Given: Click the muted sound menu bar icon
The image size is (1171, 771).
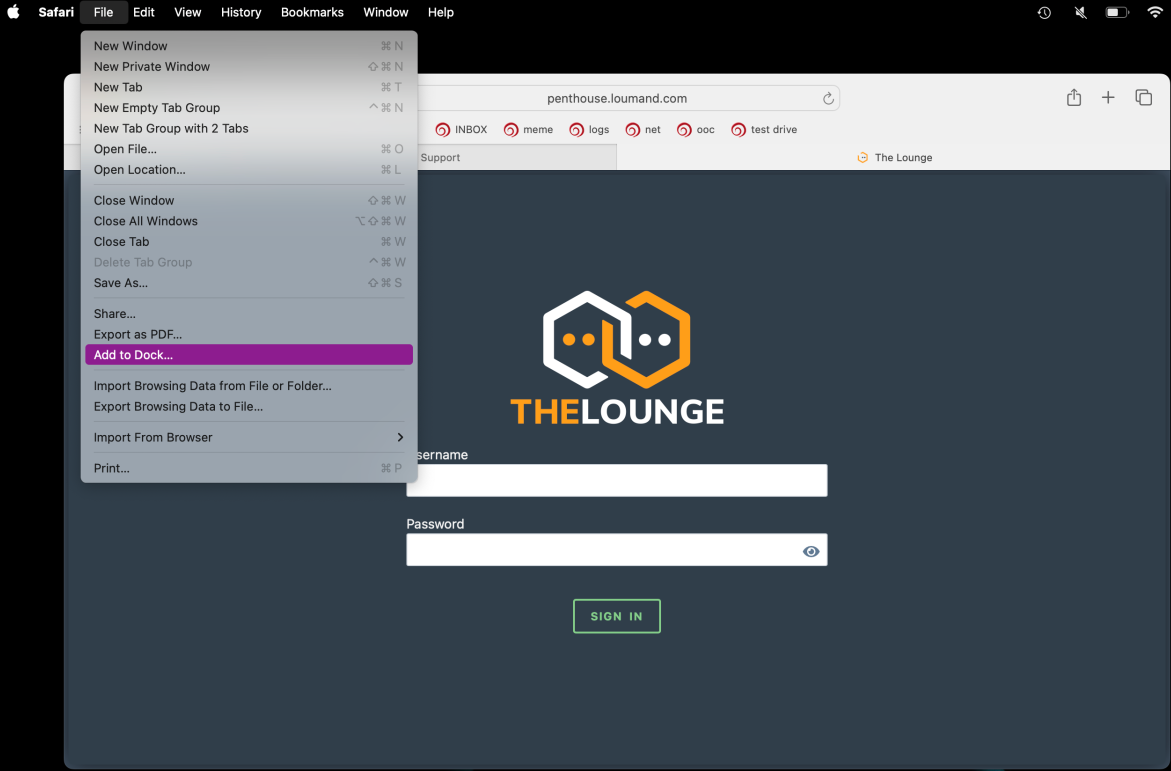Looking at the screenshot, I should pyautogui.click(x=1080, y=12).
